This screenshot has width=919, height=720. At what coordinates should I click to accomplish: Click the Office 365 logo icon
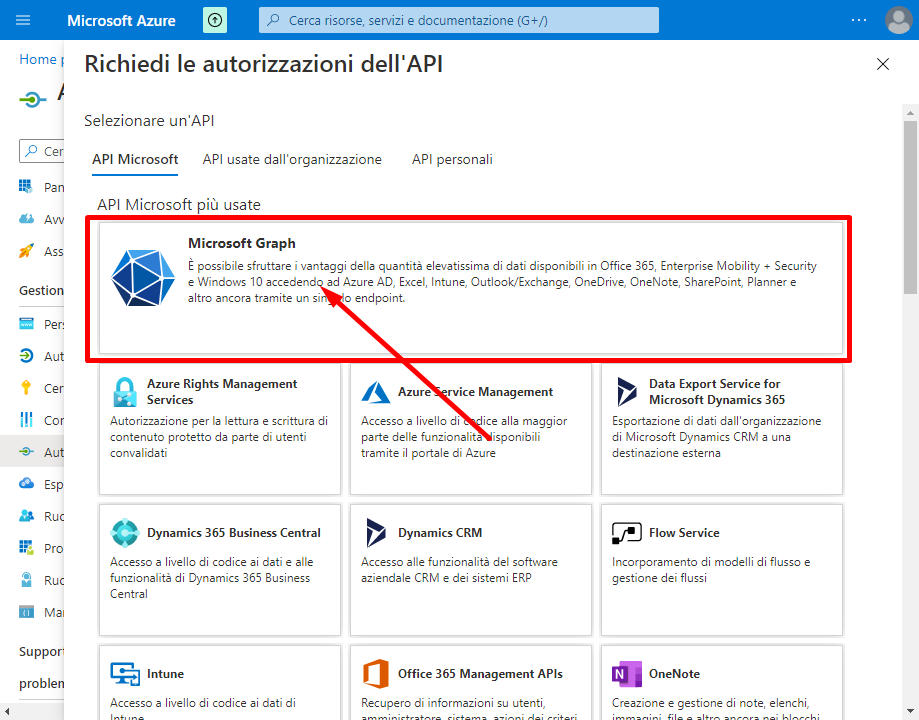click(376, 674)
